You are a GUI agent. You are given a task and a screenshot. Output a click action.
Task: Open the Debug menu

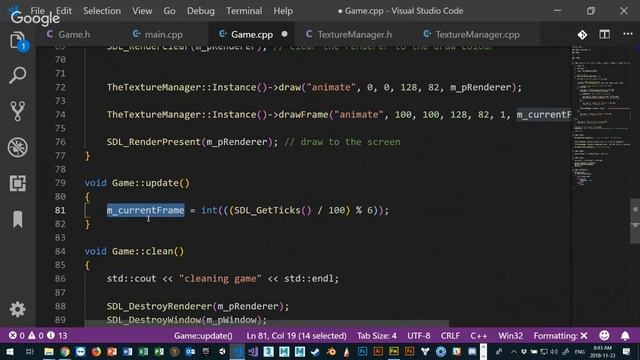point(201,11)
